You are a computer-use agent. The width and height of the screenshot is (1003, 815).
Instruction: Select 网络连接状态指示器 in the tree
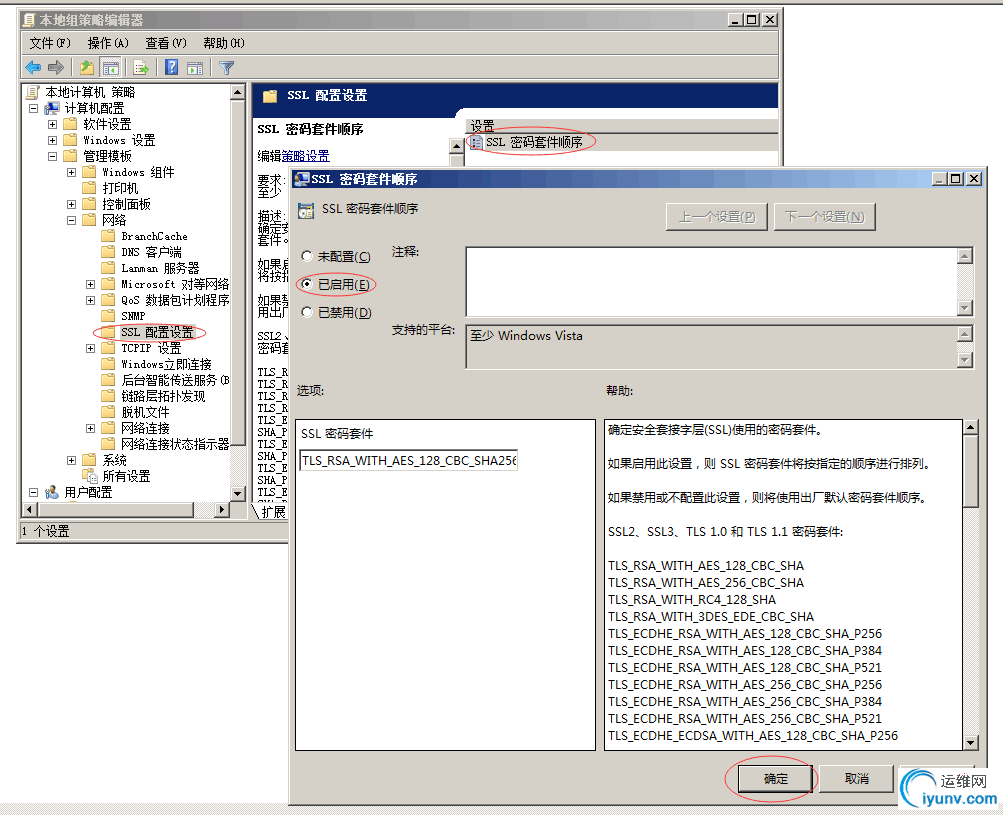(x=175, y=444)
